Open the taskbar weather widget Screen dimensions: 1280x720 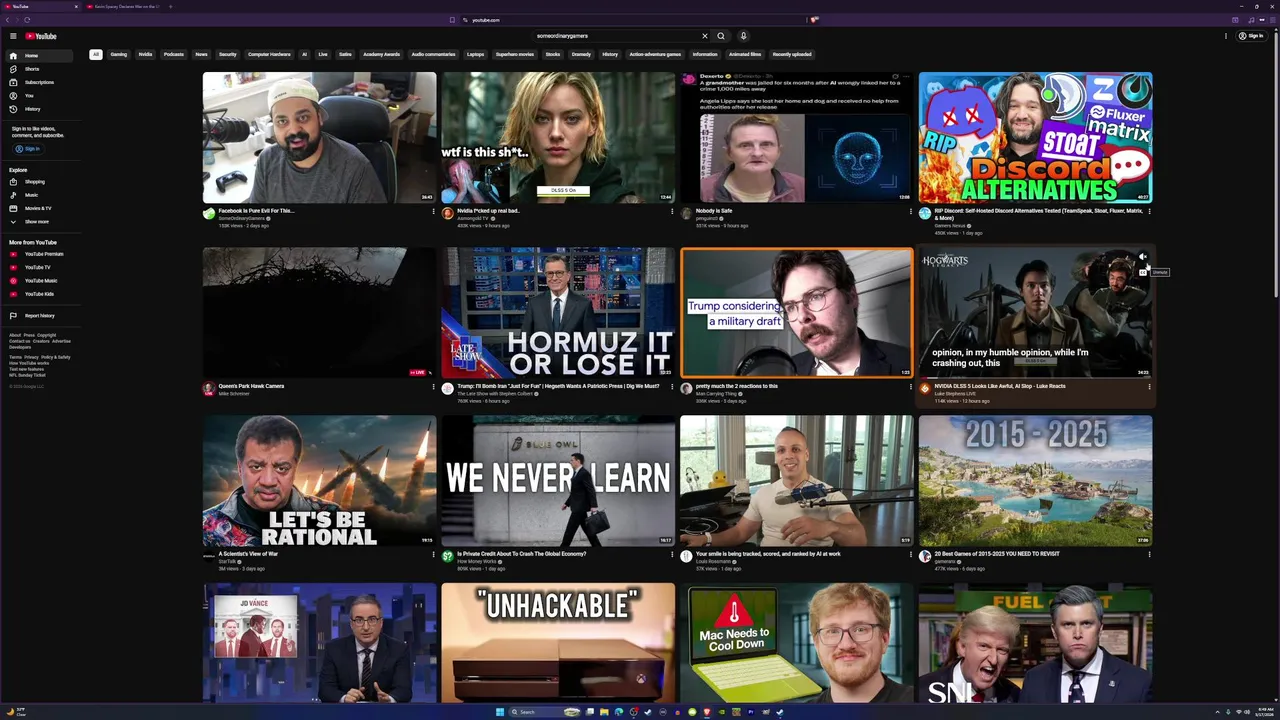click(x=16, y=712)
